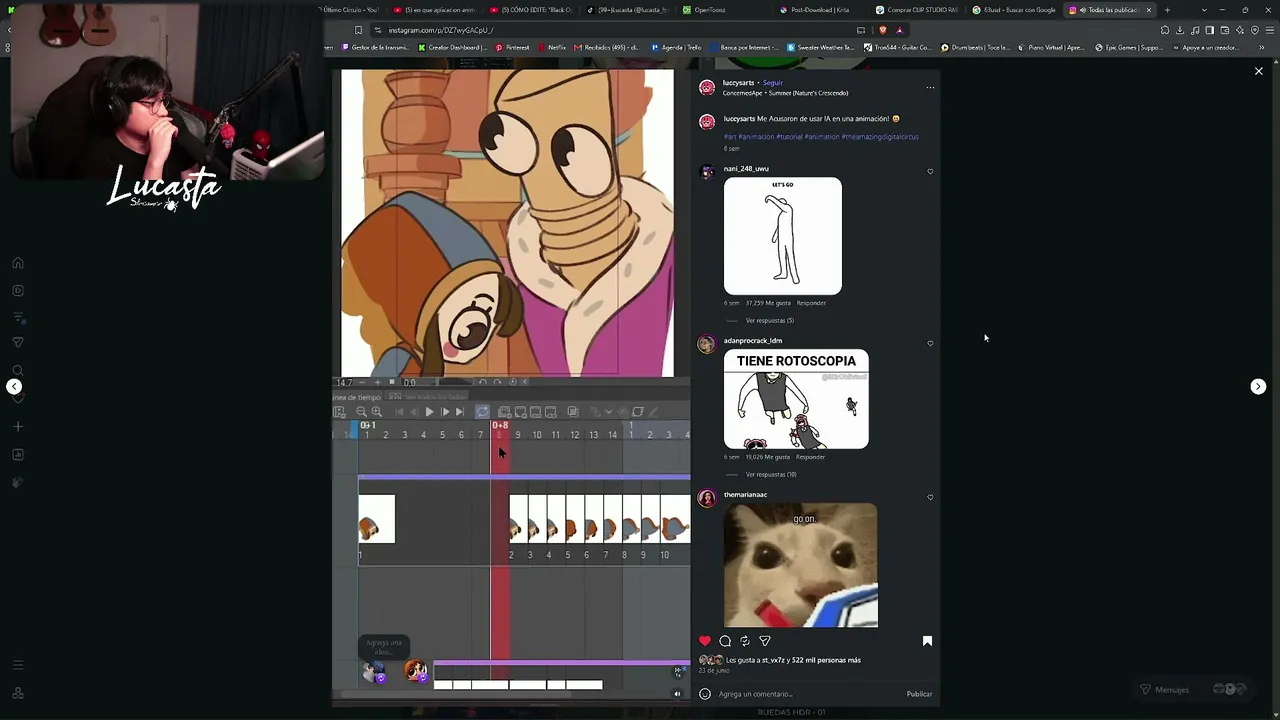View the LET'S GO comment GIF
Viewport: 1280px width, 720px height.
pos(783,236)
